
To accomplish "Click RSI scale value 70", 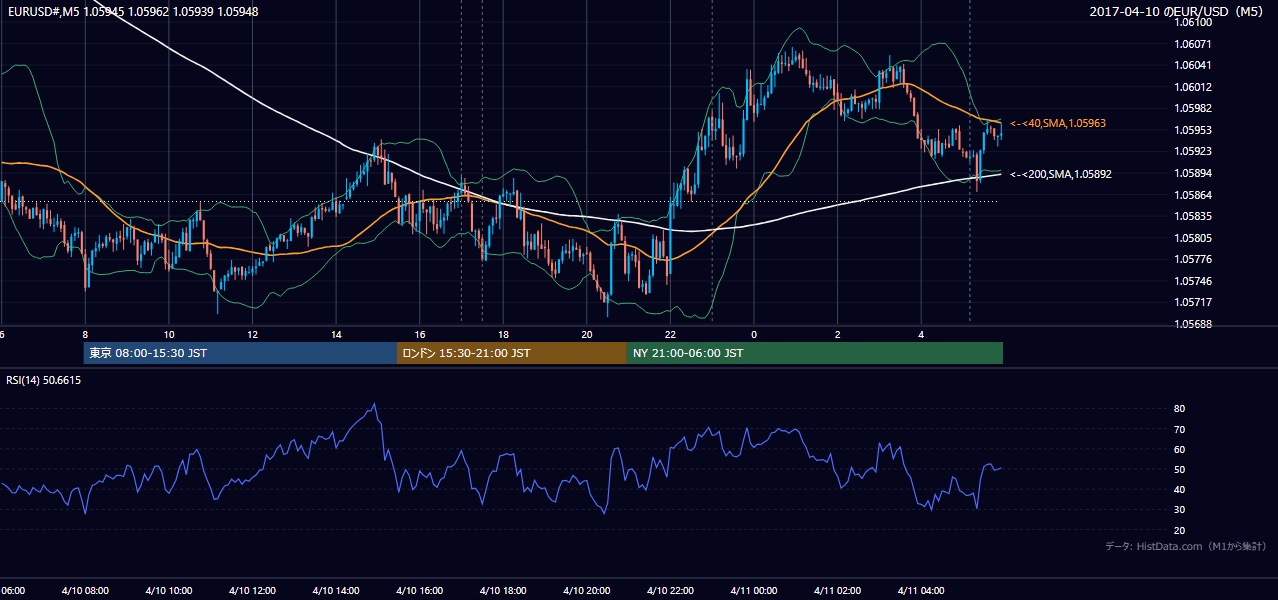I will (x=1179, y=429).
